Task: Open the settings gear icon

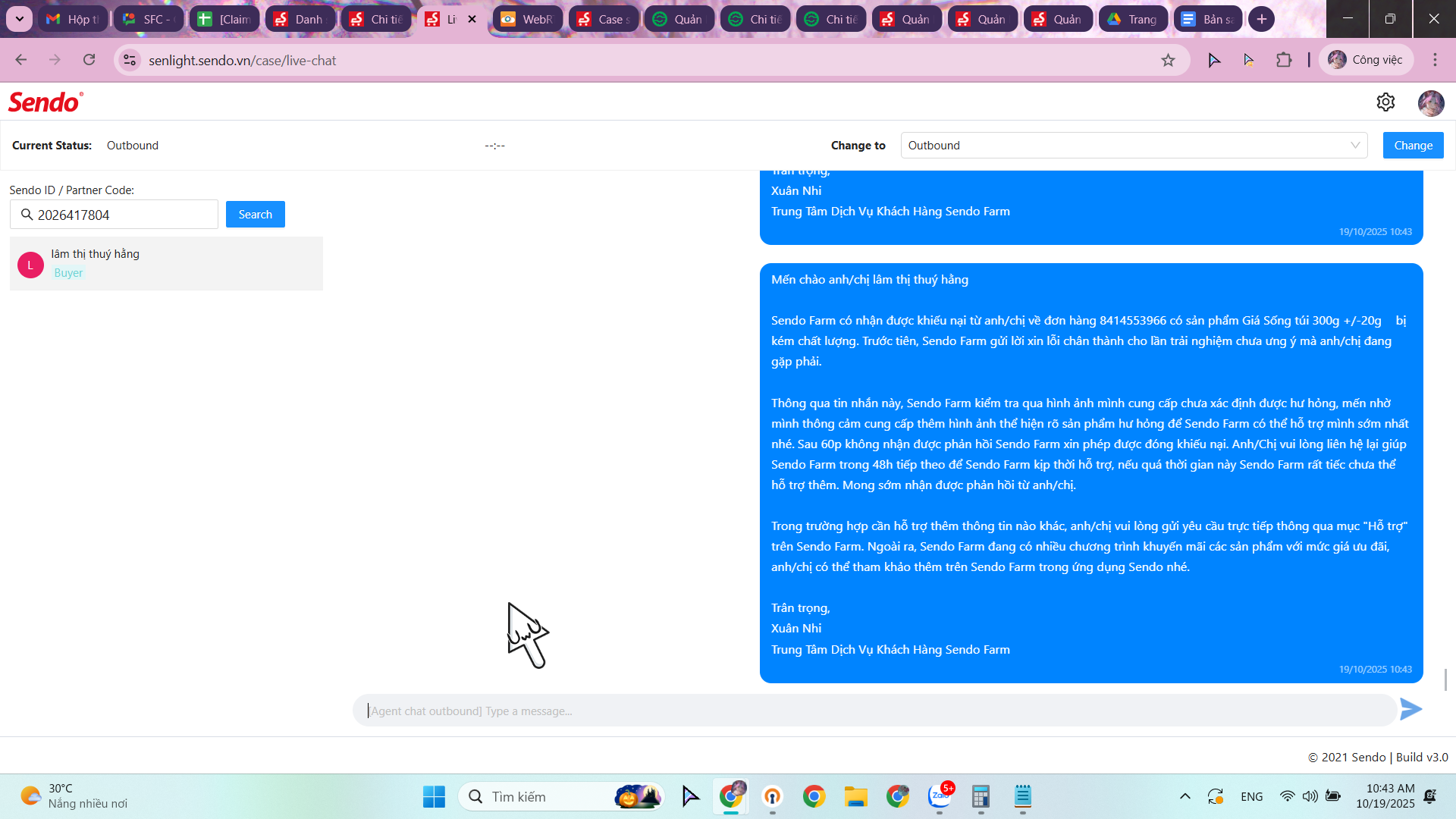Action: [1385, 102]
